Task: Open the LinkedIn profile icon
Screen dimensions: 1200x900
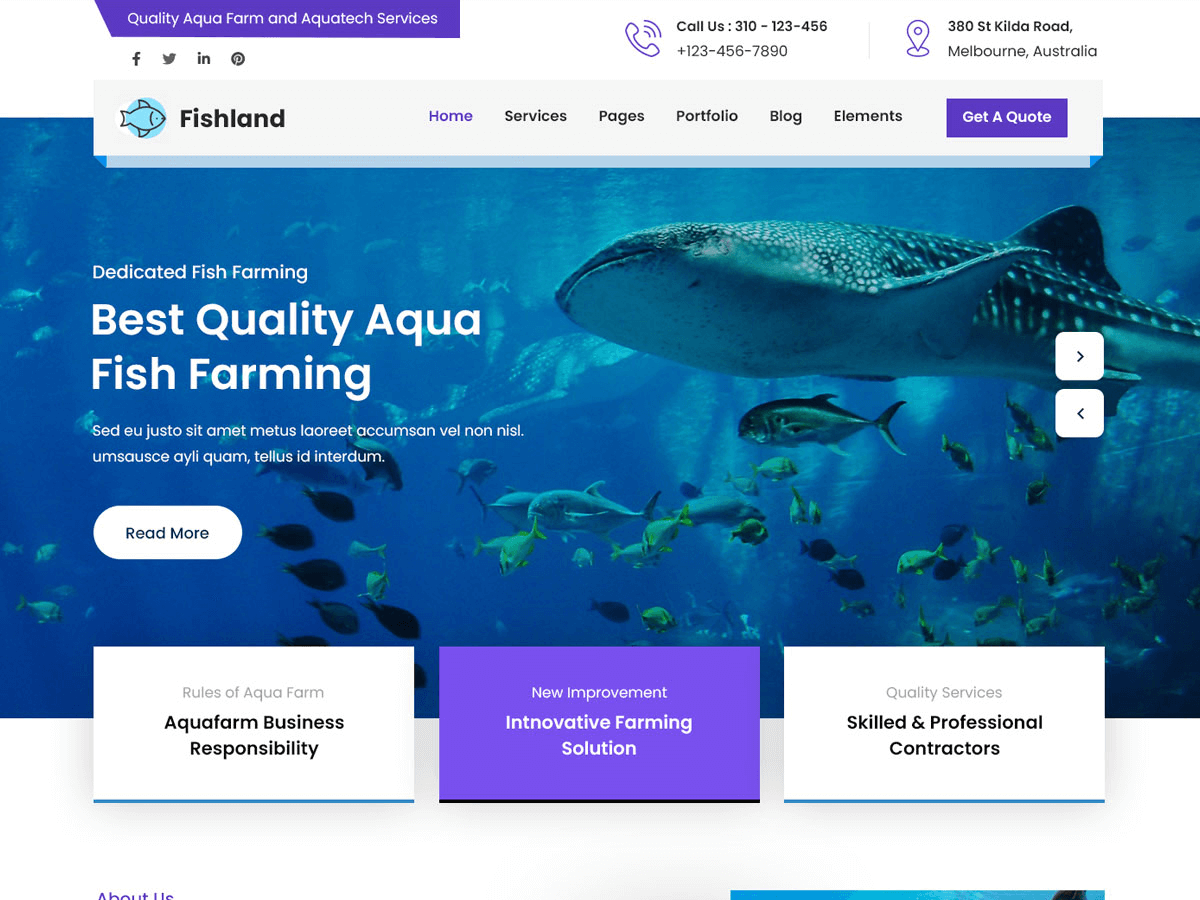Action: point(203,58)
